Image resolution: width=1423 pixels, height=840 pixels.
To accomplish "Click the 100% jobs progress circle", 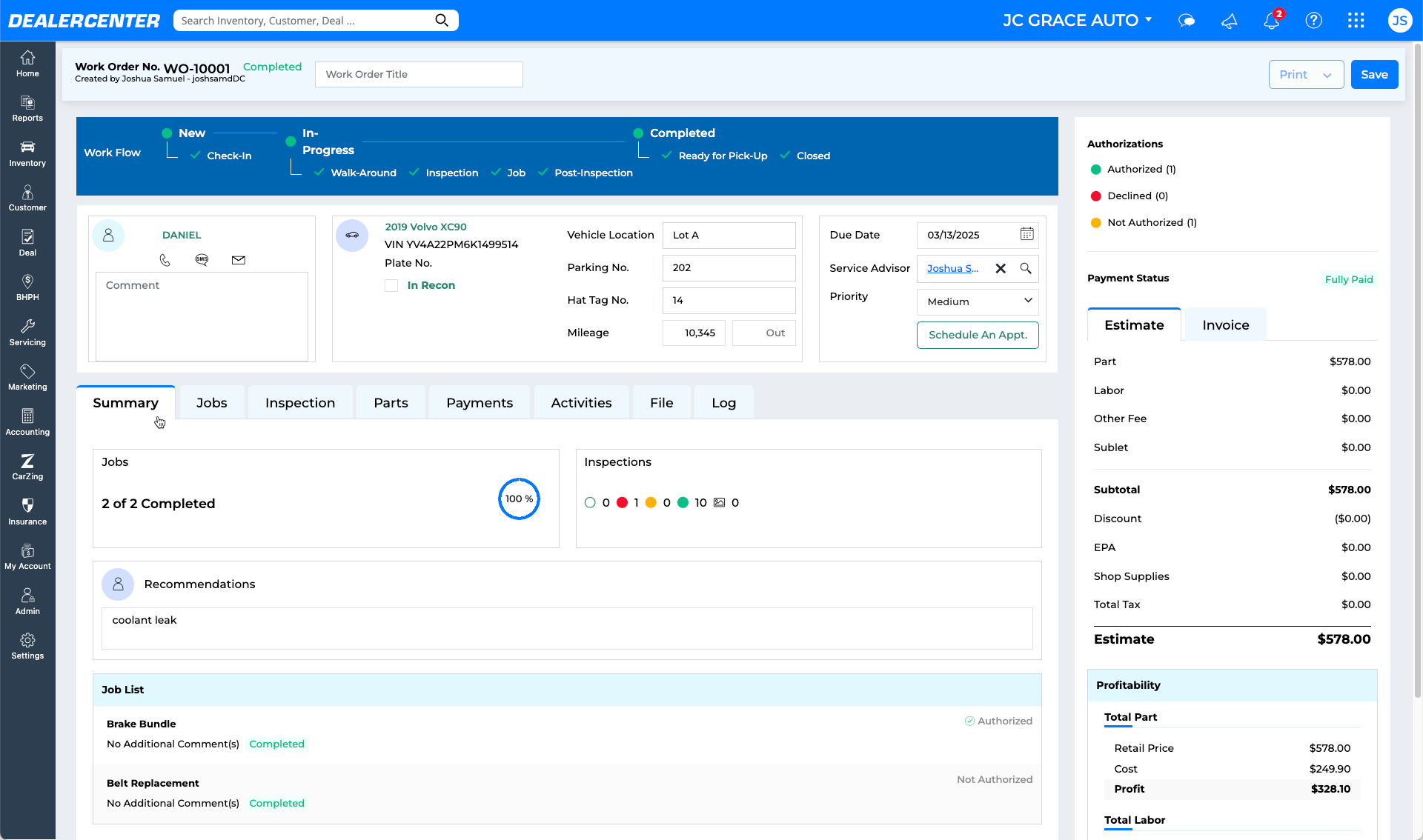I will (x=519, y=499).
